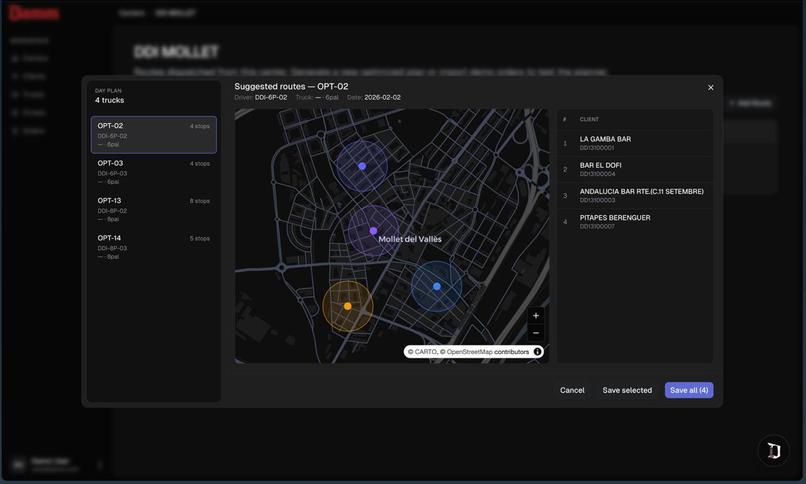Click the topmost indigo stop marker

pos(362,166)
